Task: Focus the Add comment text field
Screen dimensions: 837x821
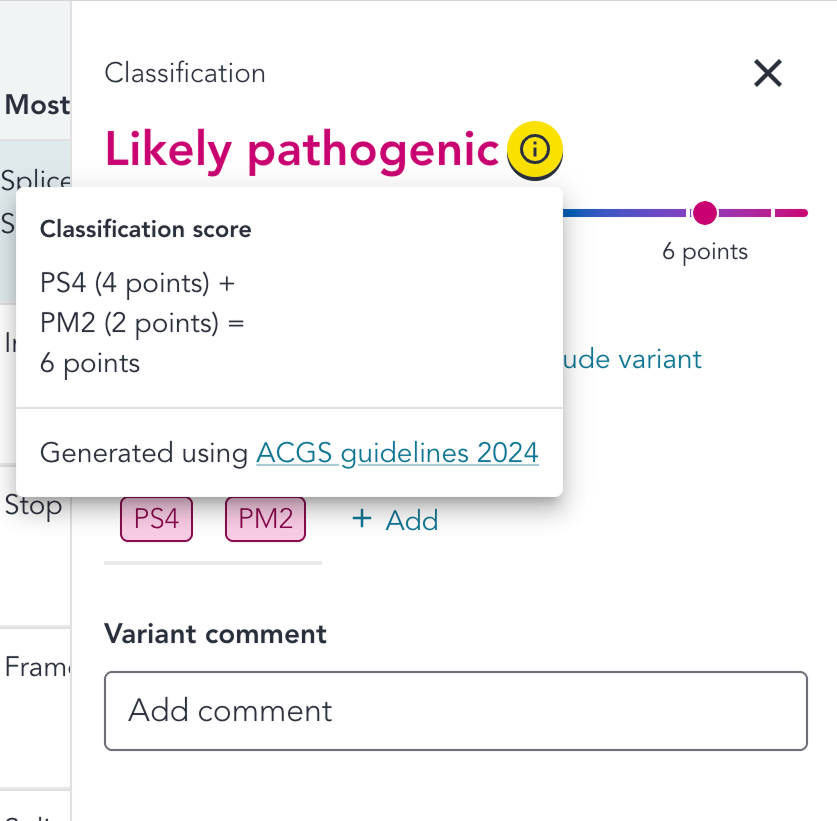Action: tap(455, 711)
